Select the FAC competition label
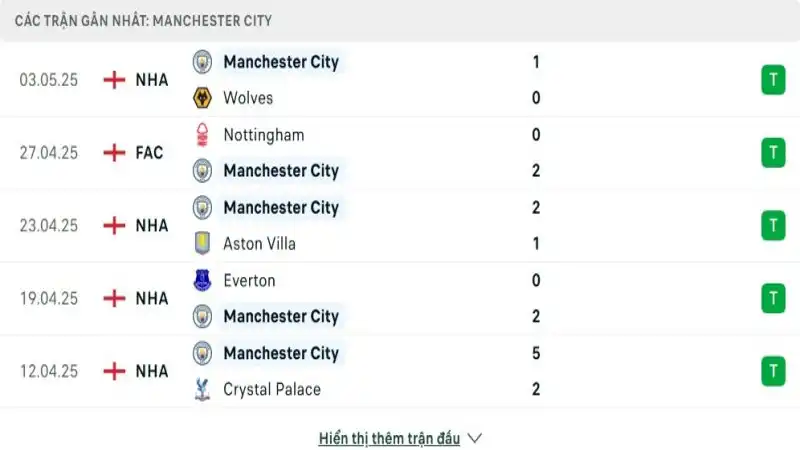This screenshot has width=800, height=450. tap(149, 153)
